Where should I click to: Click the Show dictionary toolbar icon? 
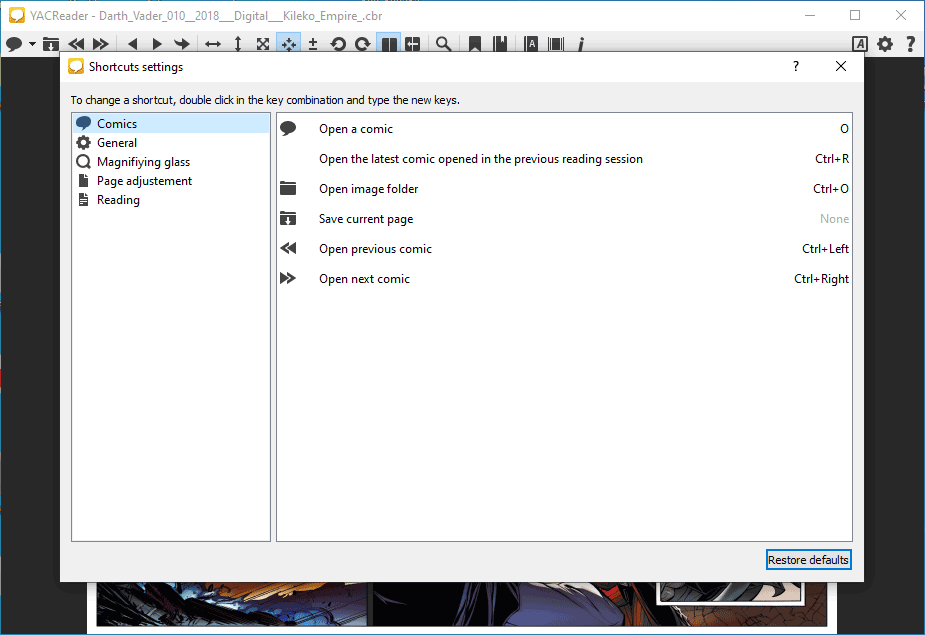(x=531, y=44)
